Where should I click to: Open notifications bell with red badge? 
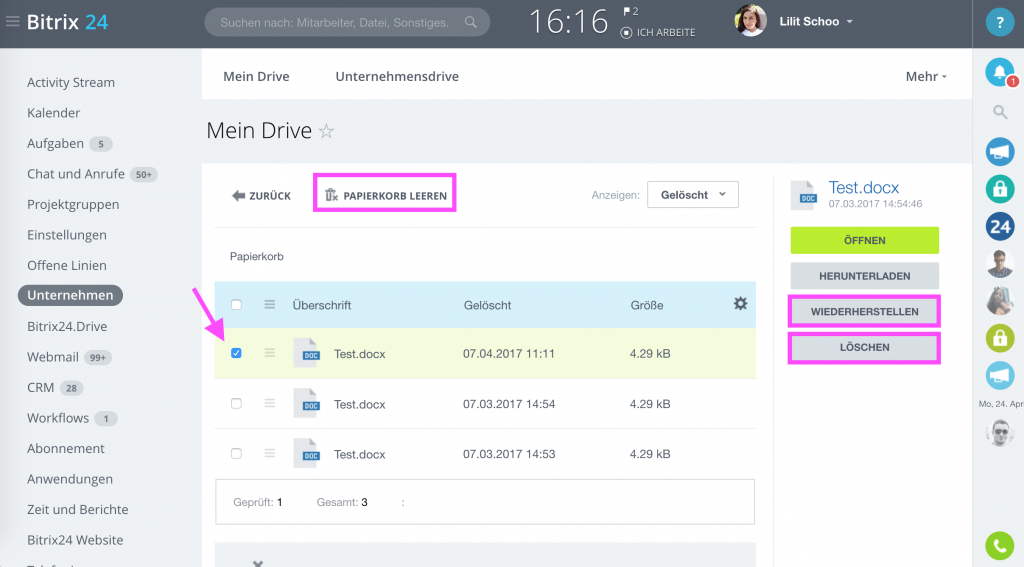[1000, 73]
